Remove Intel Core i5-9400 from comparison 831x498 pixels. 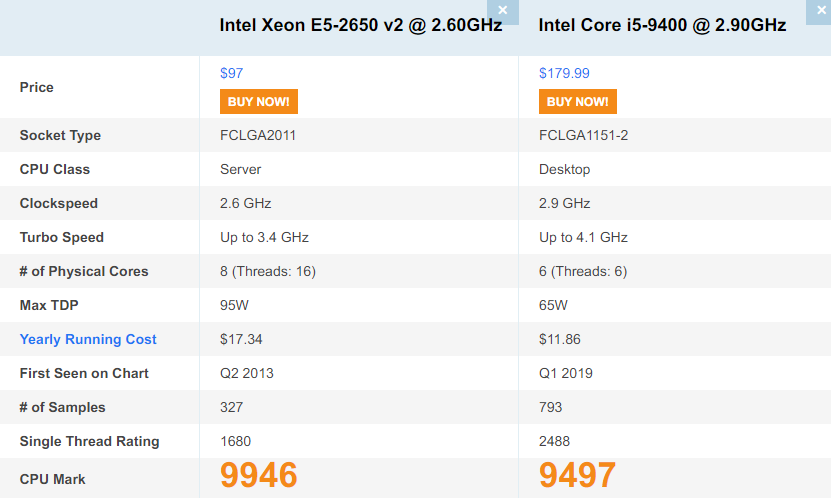coord(820,11)
